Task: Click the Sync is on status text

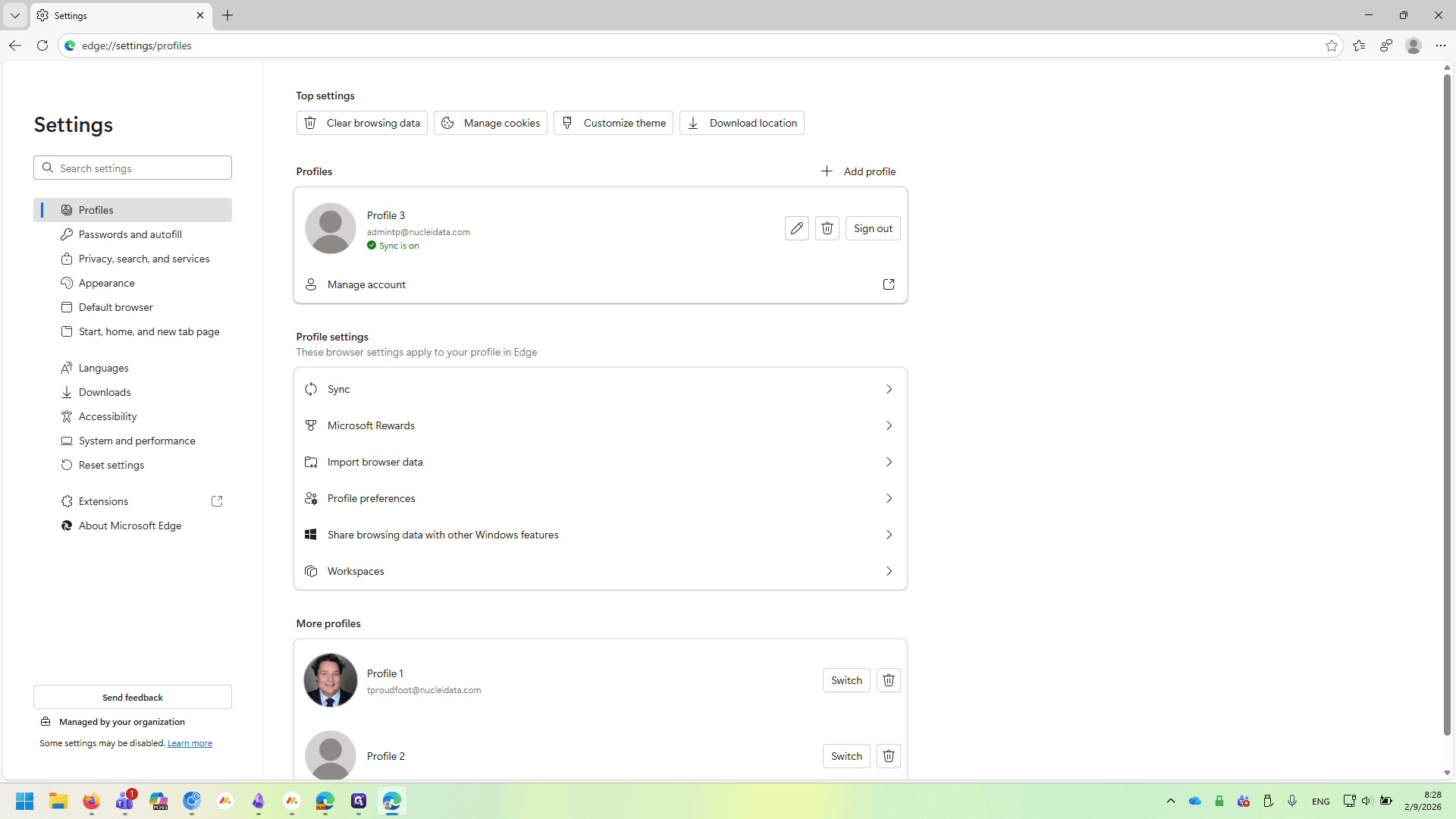Action: (399, 246)
